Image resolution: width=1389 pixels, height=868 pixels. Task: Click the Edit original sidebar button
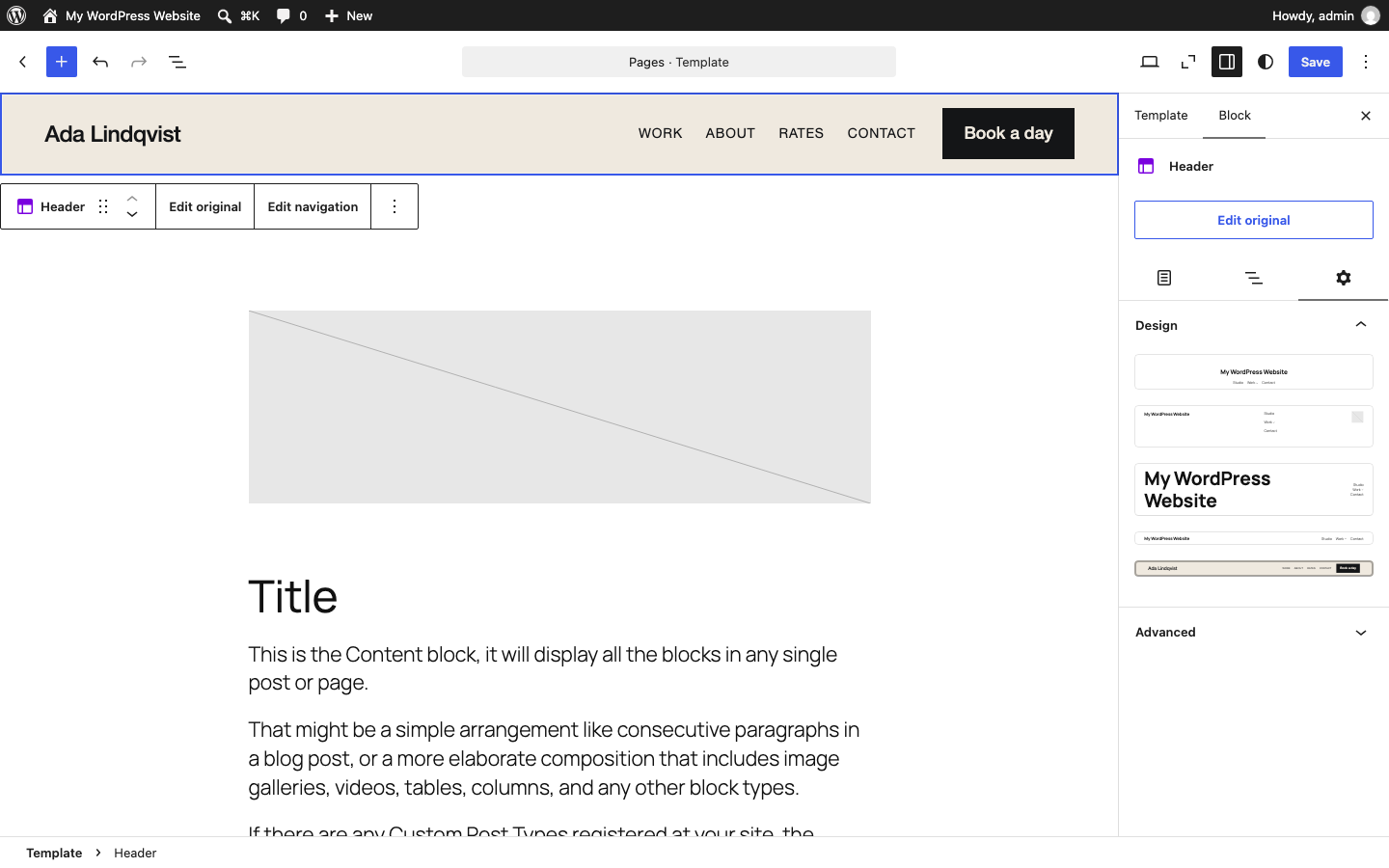(x=1254, y=220)
